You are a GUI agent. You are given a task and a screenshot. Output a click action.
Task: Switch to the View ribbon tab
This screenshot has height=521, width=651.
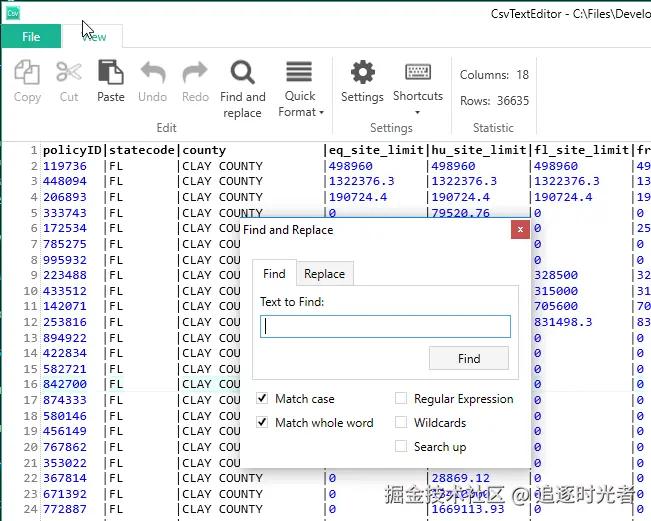94,37
